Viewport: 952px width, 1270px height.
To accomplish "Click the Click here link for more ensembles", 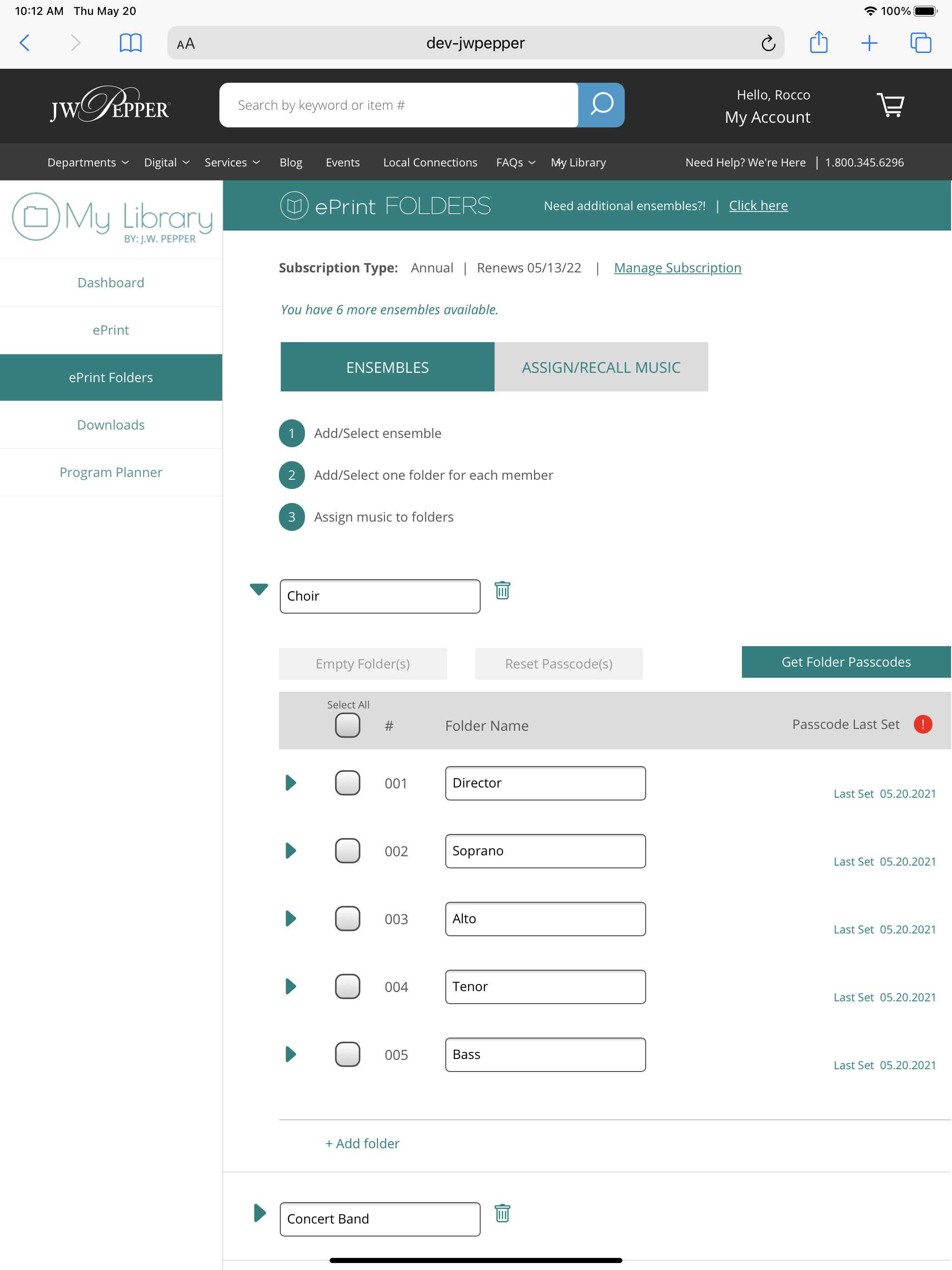I will coord(759,205).
